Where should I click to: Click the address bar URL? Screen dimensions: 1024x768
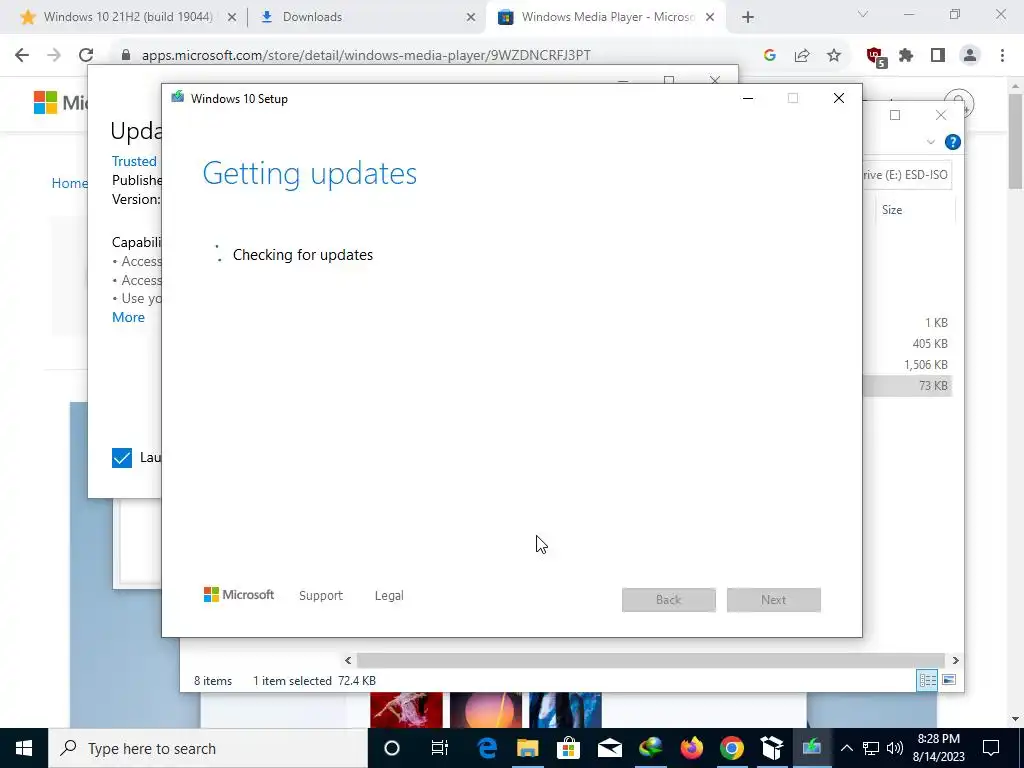click(366, 56)
